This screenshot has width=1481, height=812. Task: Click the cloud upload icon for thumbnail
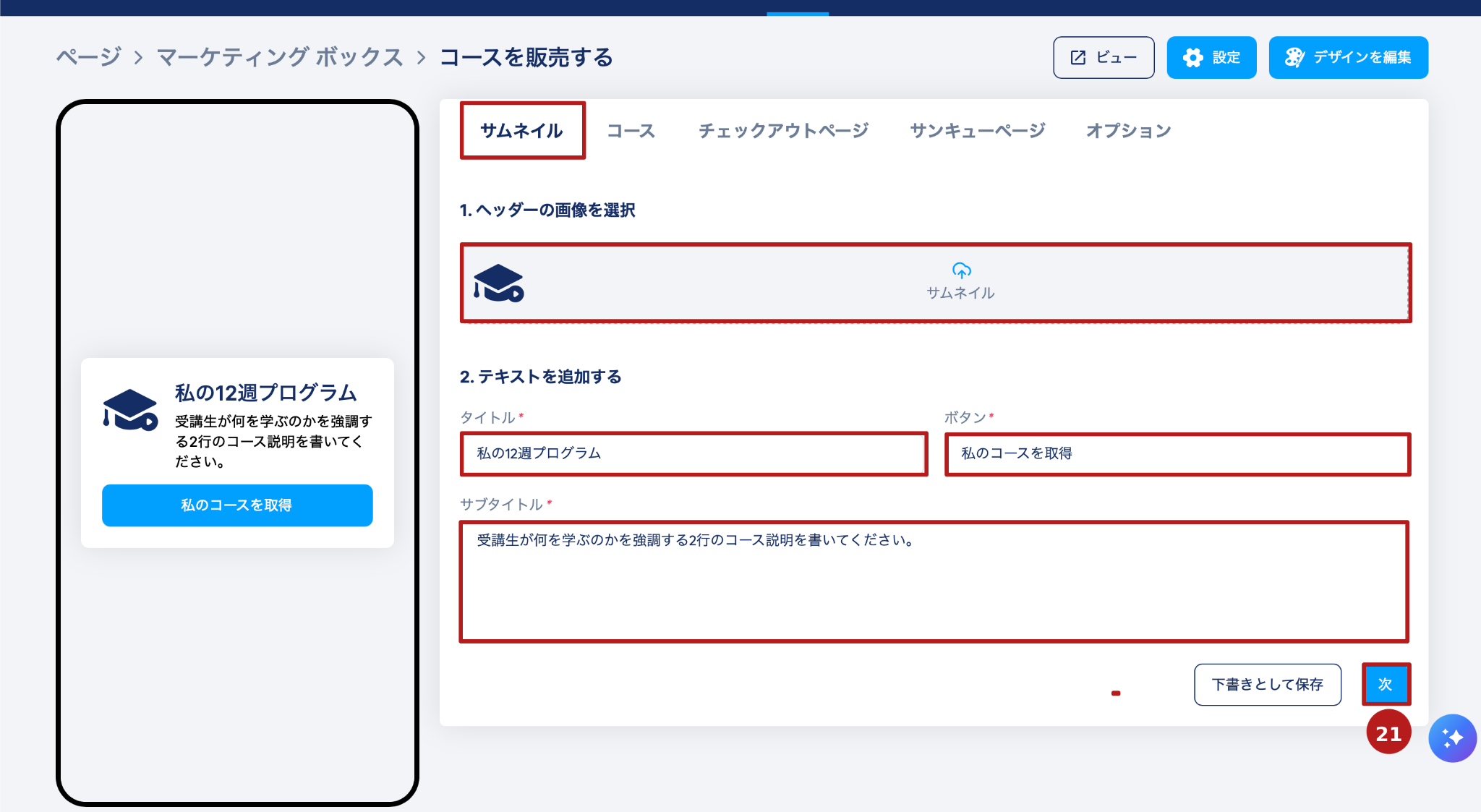click(961, 270)
